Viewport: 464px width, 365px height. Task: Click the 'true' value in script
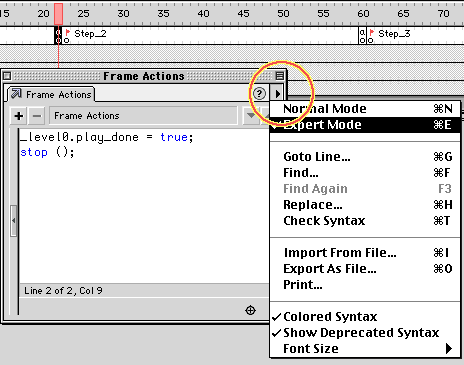coord(174,137)
